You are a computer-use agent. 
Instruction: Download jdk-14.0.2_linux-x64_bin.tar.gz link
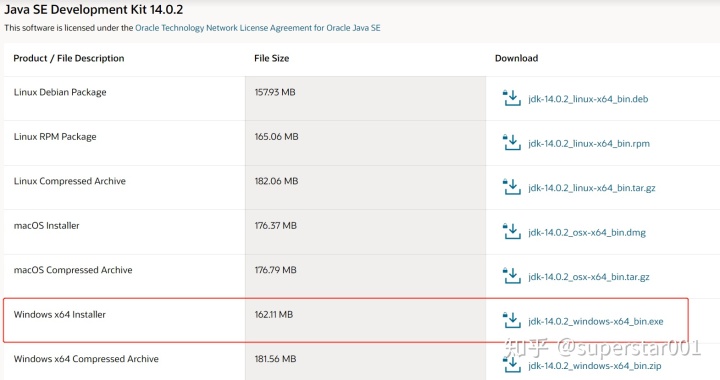(591, 188)
